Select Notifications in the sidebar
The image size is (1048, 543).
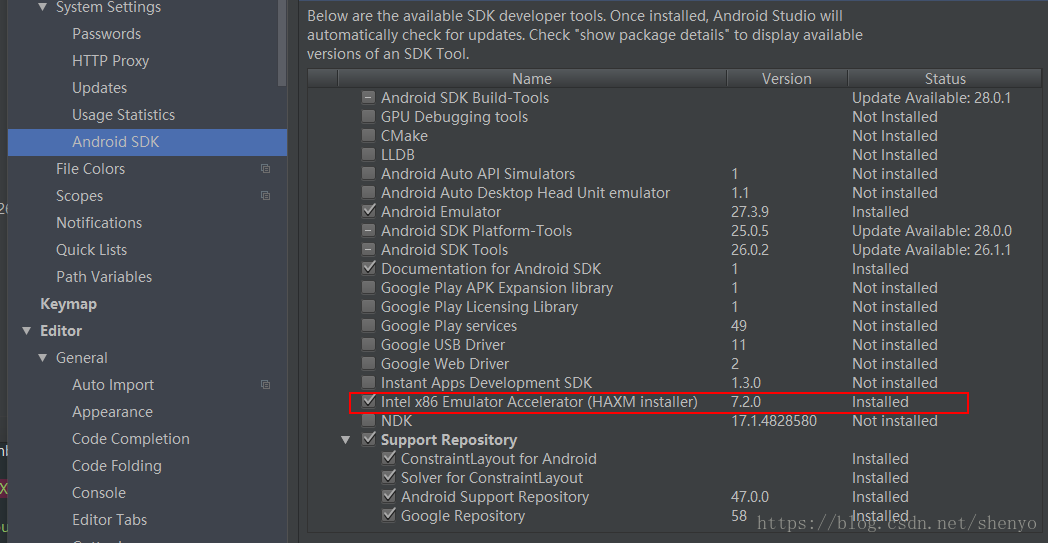click(x=99, y=223)
